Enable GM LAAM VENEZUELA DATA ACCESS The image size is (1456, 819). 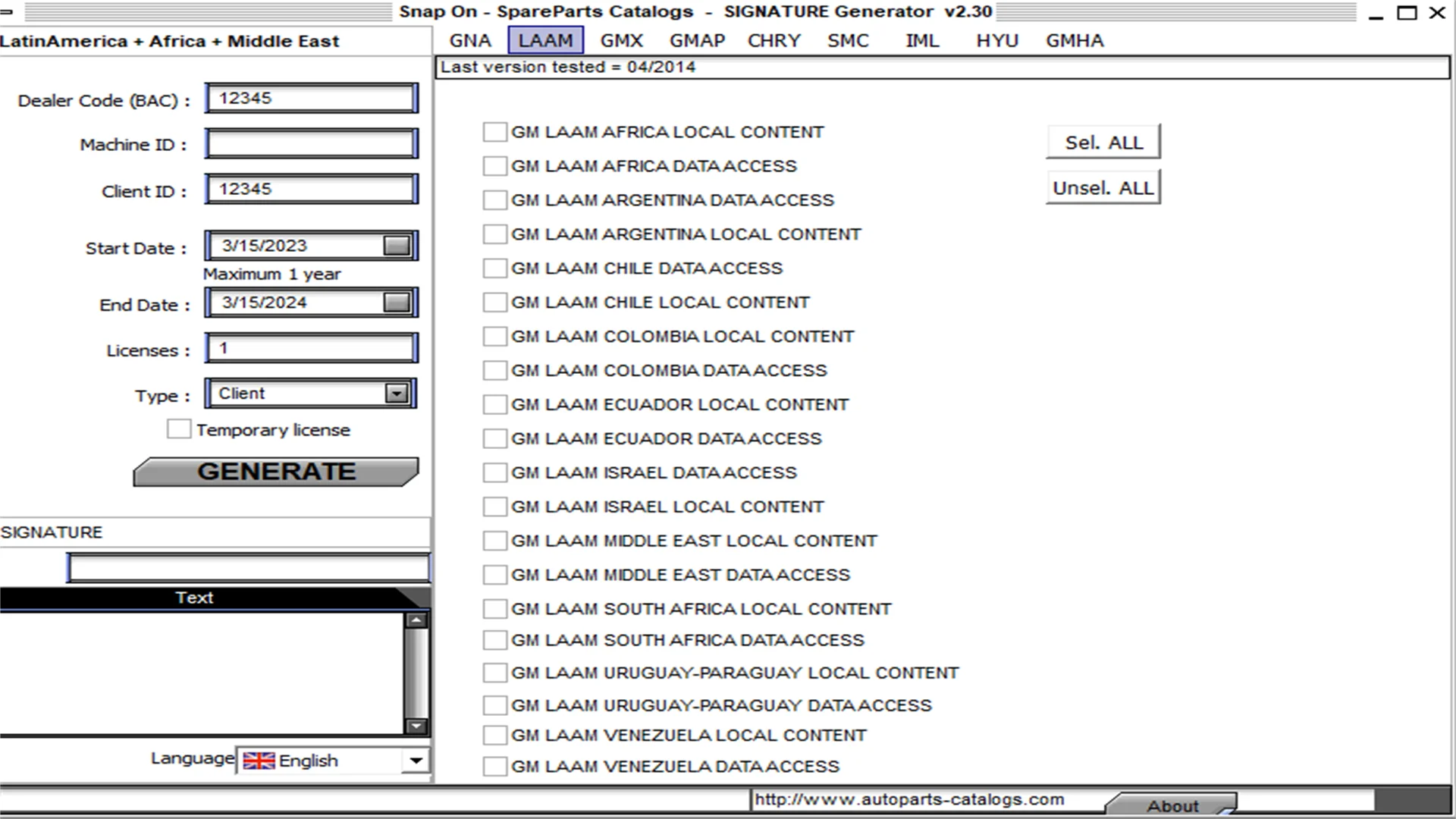pos(495,767)
